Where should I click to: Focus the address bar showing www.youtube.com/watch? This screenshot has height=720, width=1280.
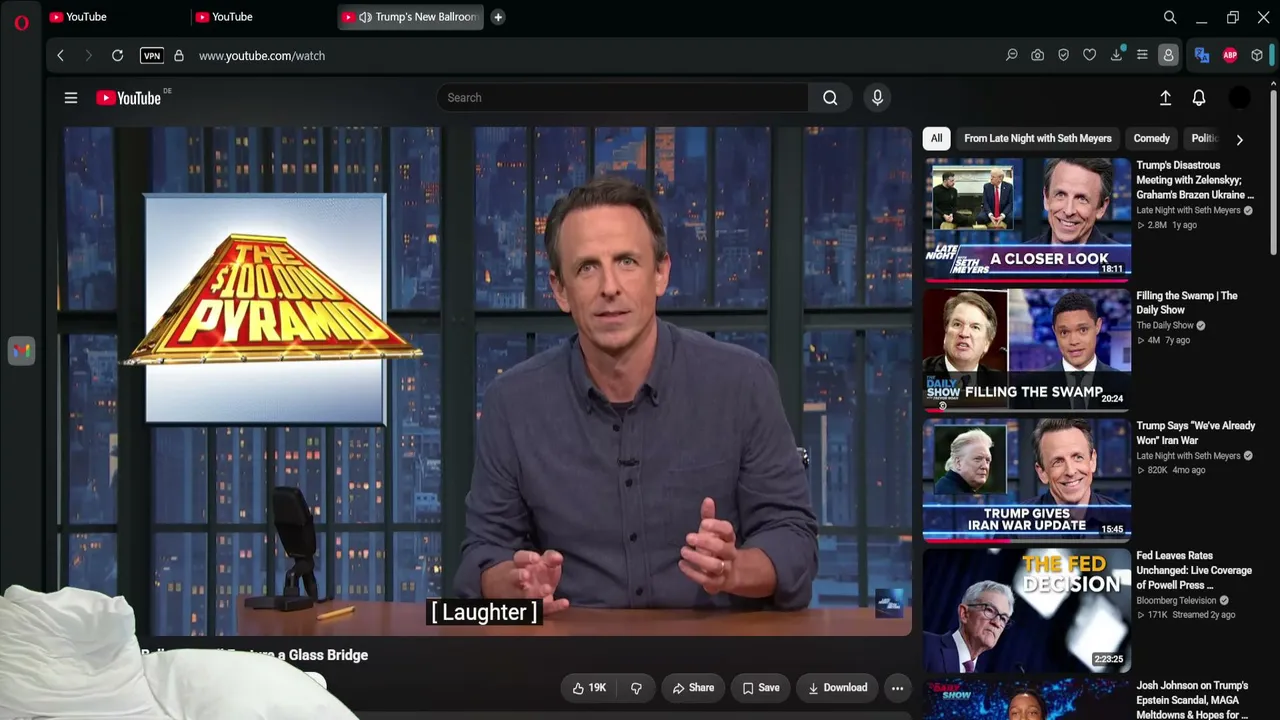pos(262,56)
